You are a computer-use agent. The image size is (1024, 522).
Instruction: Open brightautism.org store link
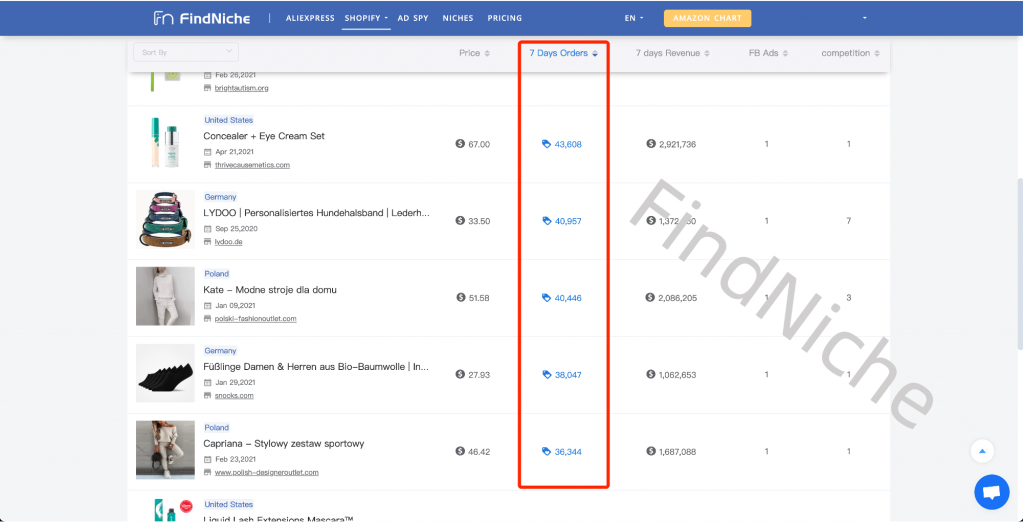241,88
